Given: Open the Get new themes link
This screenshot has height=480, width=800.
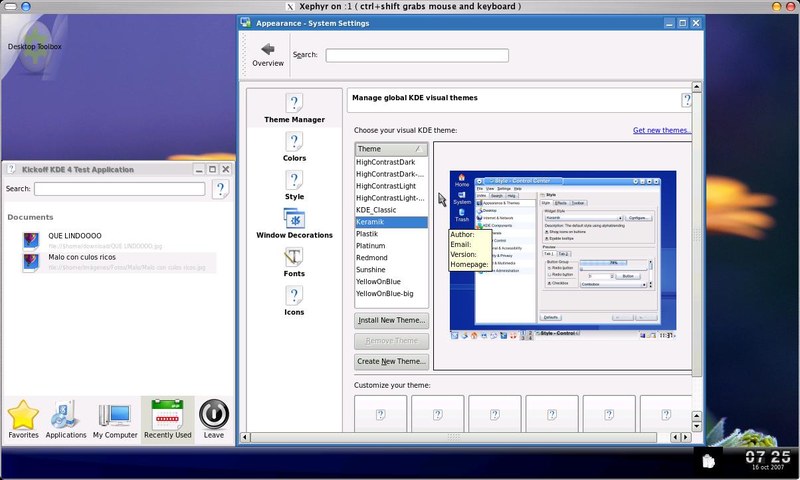Looking at the screenshot, I should coord(662,130).
